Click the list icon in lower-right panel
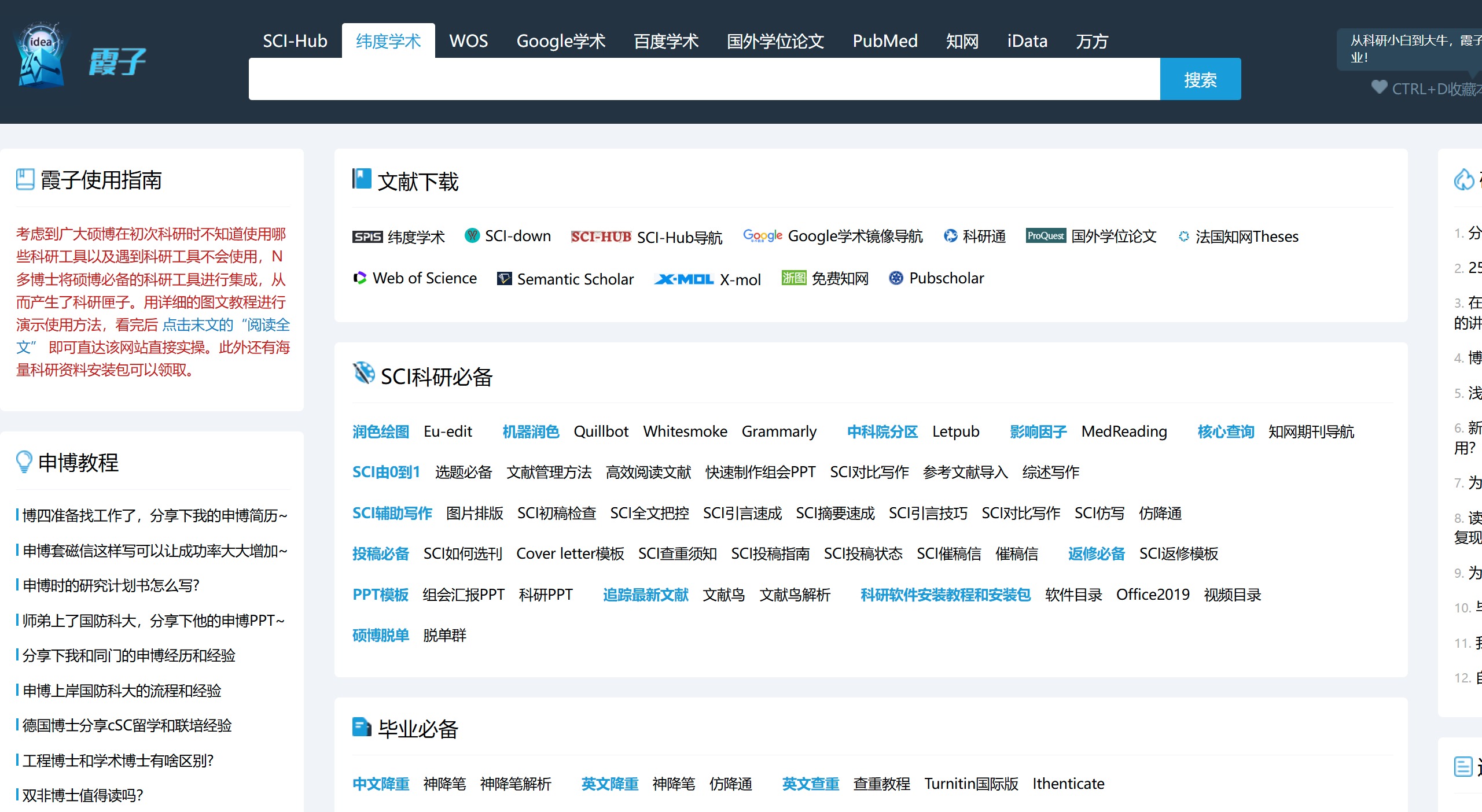The image size is (1482, 812). pyautogui.click(x=1463, y=767)
